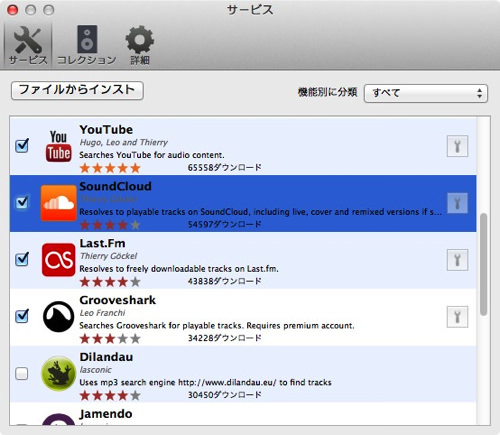Image resolution: width=500 pixels, height=435 pixels.
Task: Open the 詳細 gear tab
Action: [140, 45]
